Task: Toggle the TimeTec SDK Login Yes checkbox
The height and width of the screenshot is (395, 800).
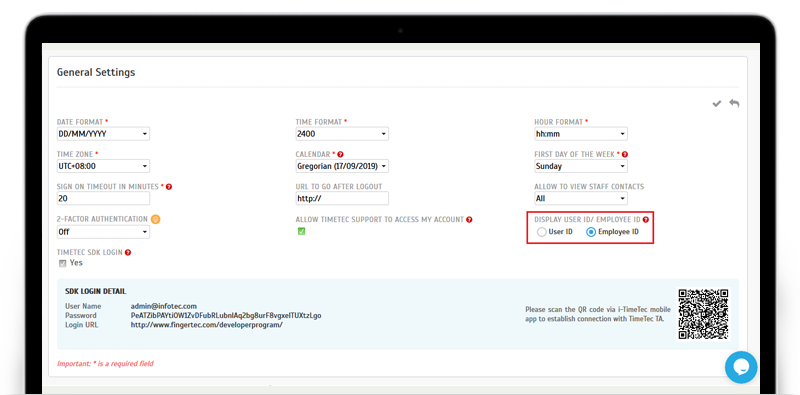Action: point(62,263)
